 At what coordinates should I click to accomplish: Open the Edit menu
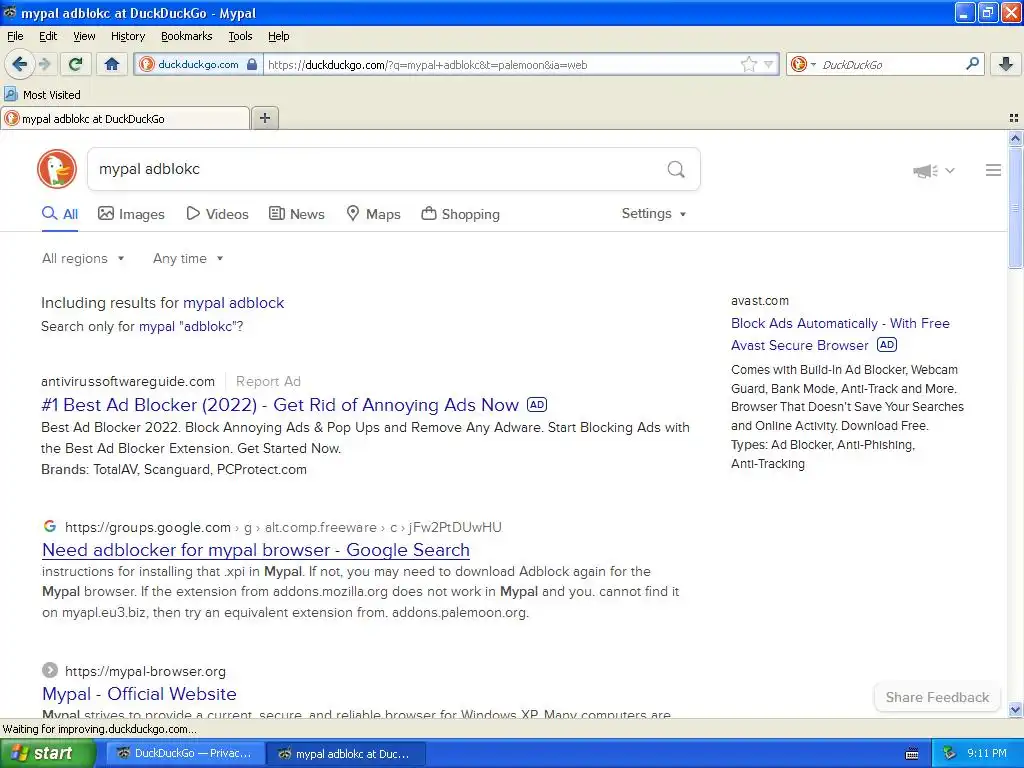coord(48,36)
